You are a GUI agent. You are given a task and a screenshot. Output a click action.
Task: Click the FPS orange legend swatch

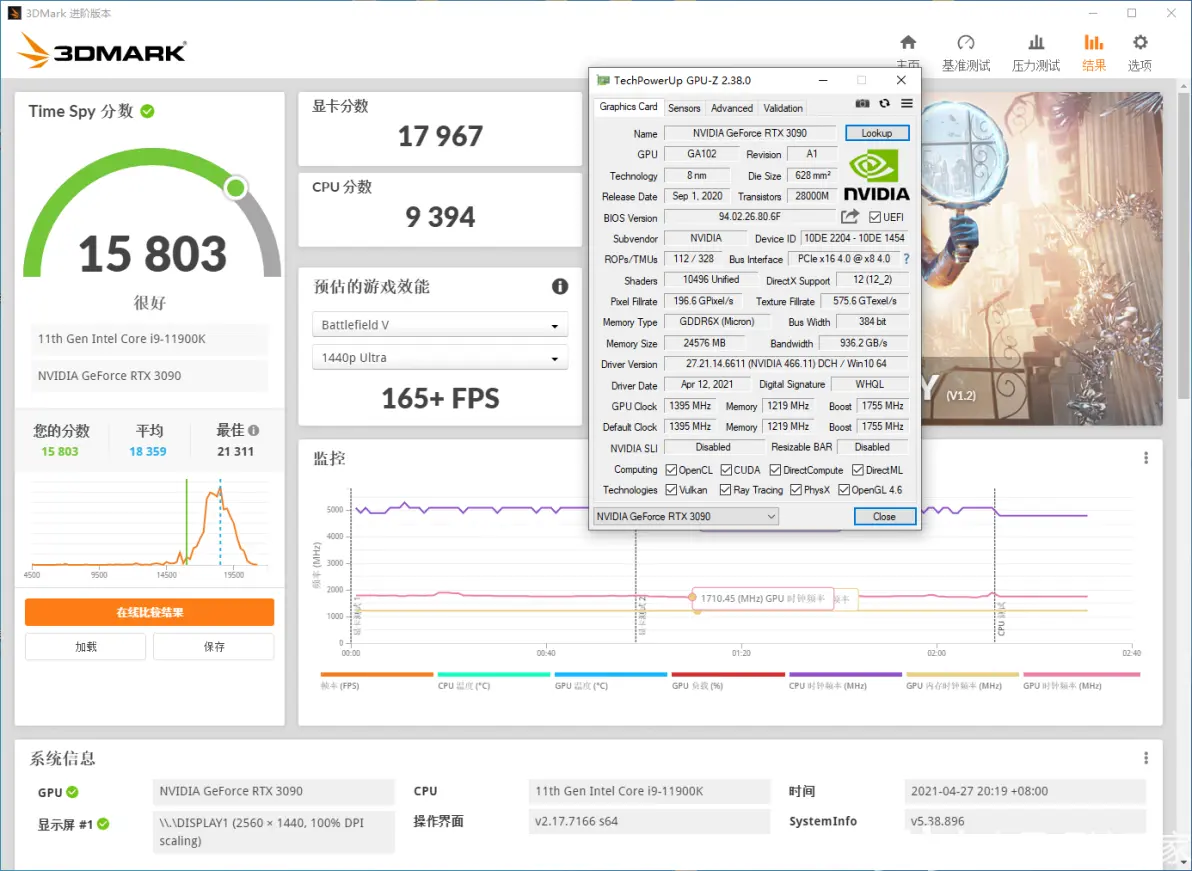click(376, 674)
